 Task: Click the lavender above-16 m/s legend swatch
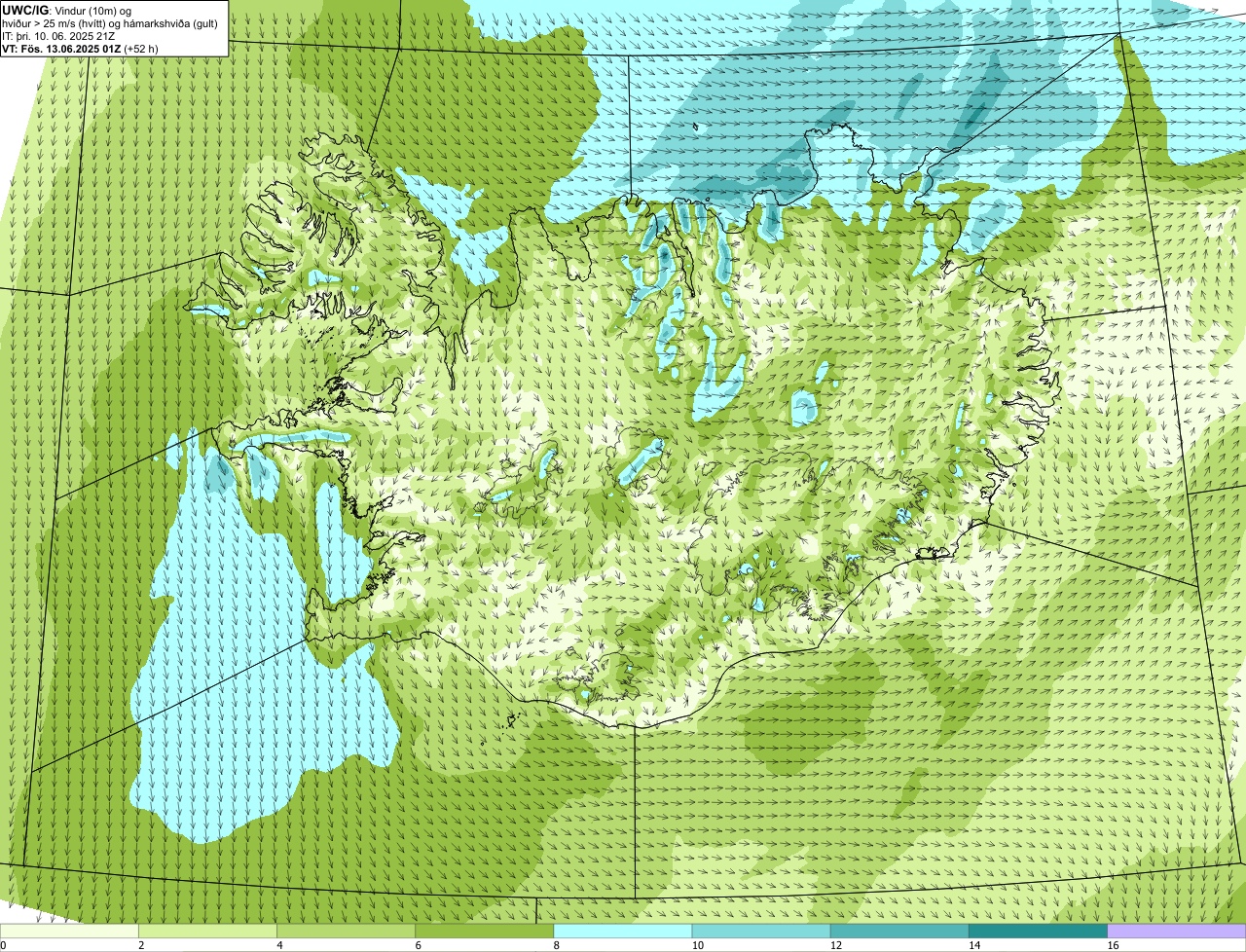tap(1177, 931)
